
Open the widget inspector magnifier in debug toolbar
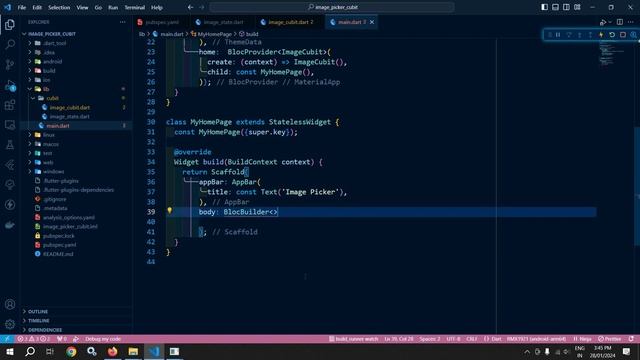coord(633,35)
